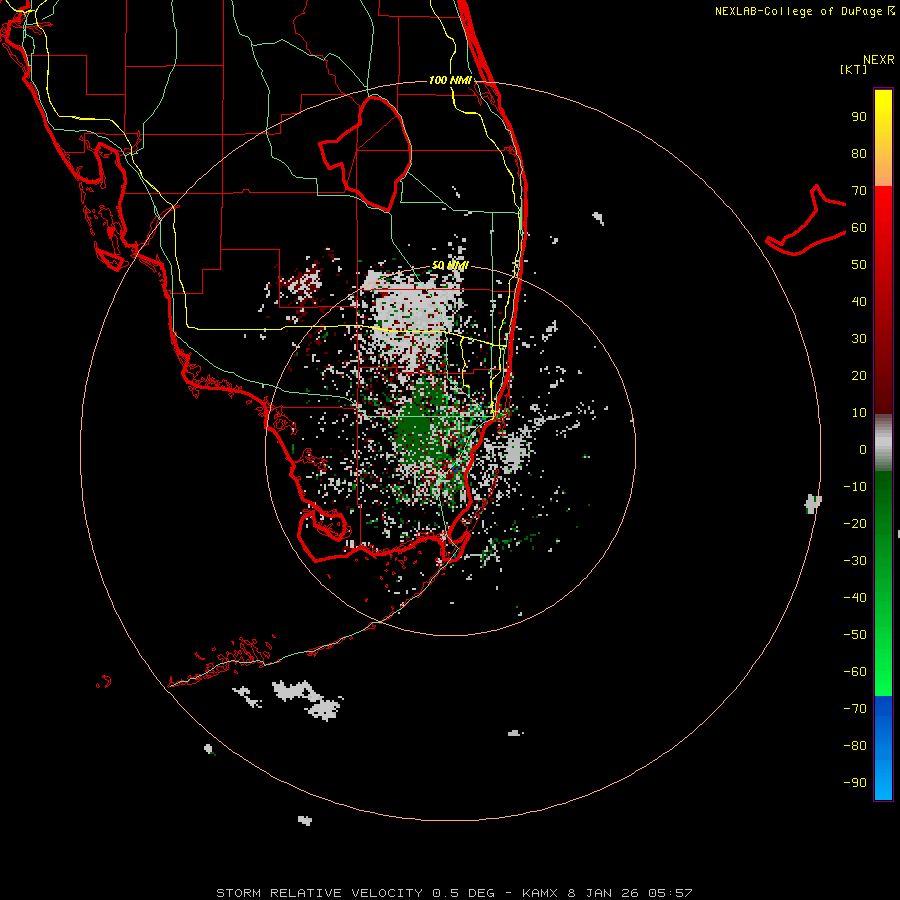Screen dimensions: 900x900
Task: Select the positive 10 scale label
Action: point(859,413)
